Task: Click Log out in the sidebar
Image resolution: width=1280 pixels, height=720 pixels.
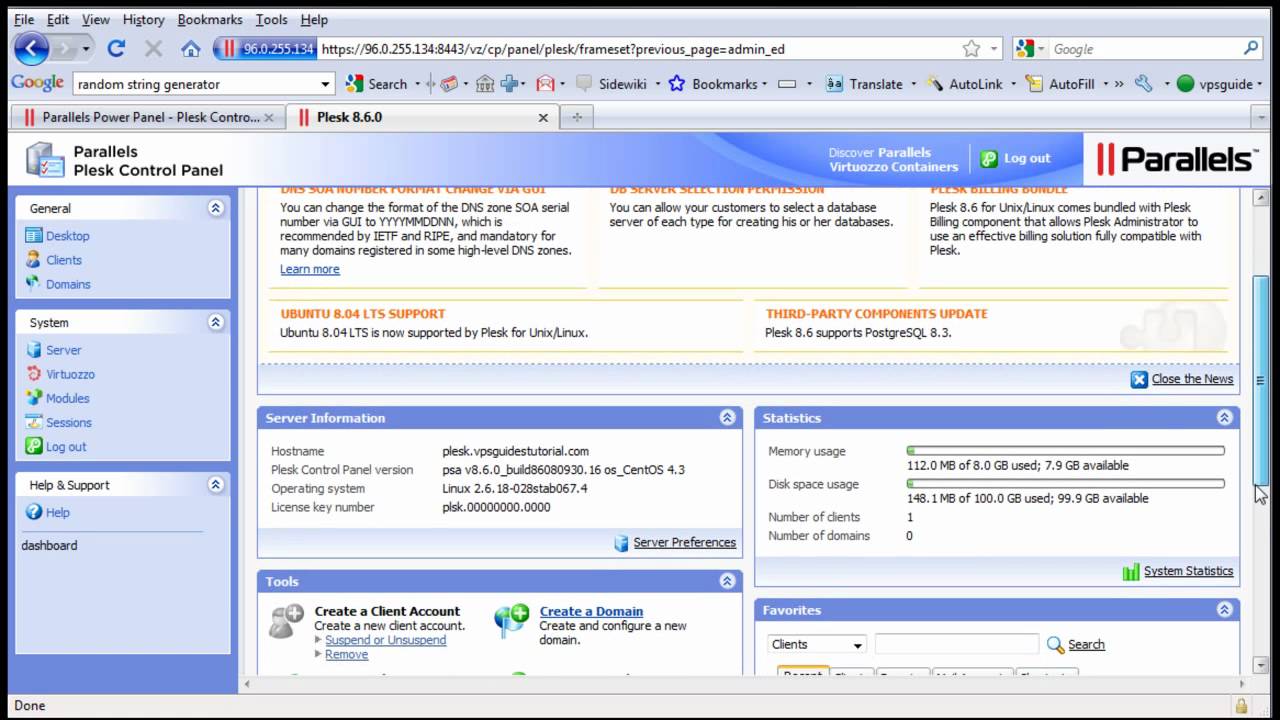Action: (x=66, y=446)
